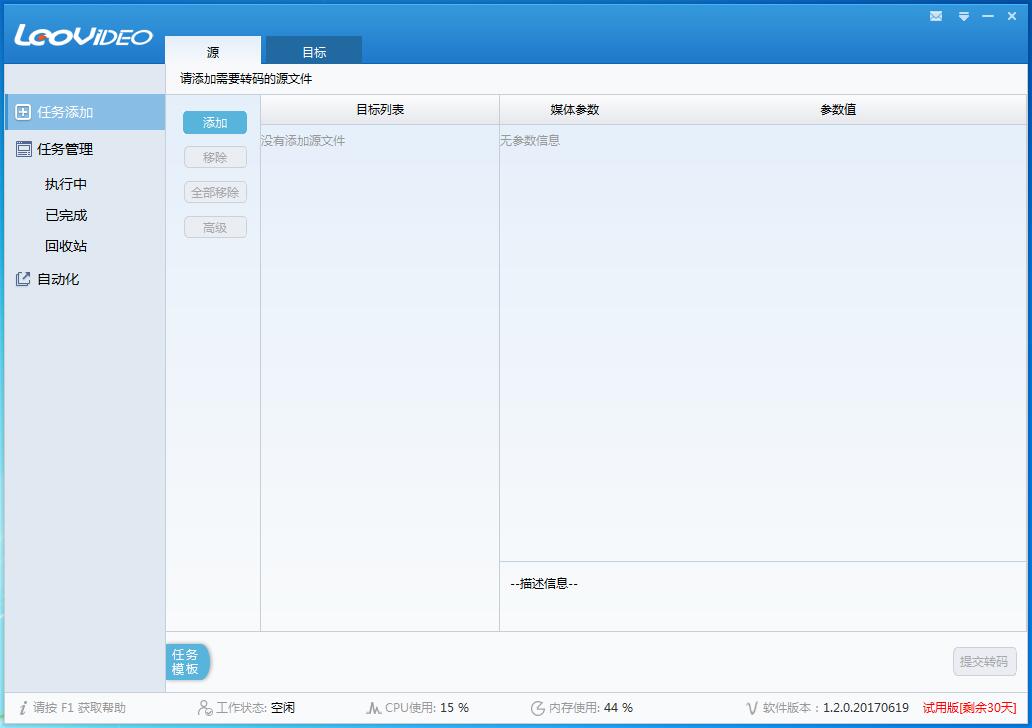1032x728 pixels.
Task: Switch to the 目标 tab
Action: tap(313, 52)
